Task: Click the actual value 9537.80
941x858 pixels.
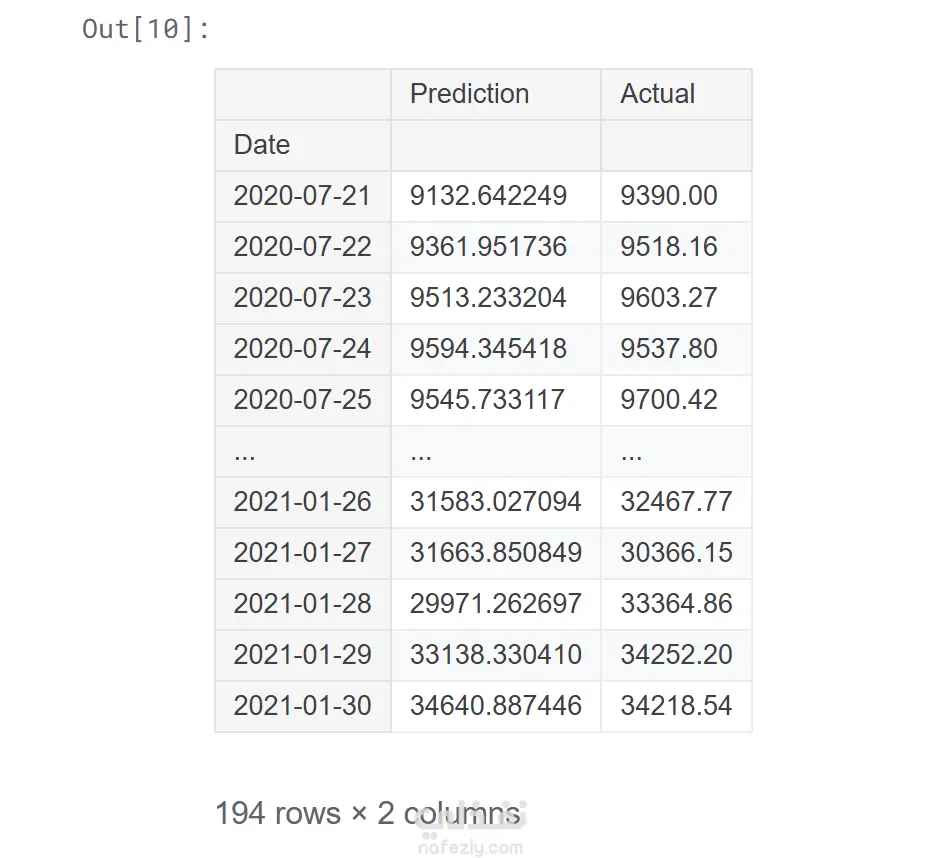Action: pos(668,349)
